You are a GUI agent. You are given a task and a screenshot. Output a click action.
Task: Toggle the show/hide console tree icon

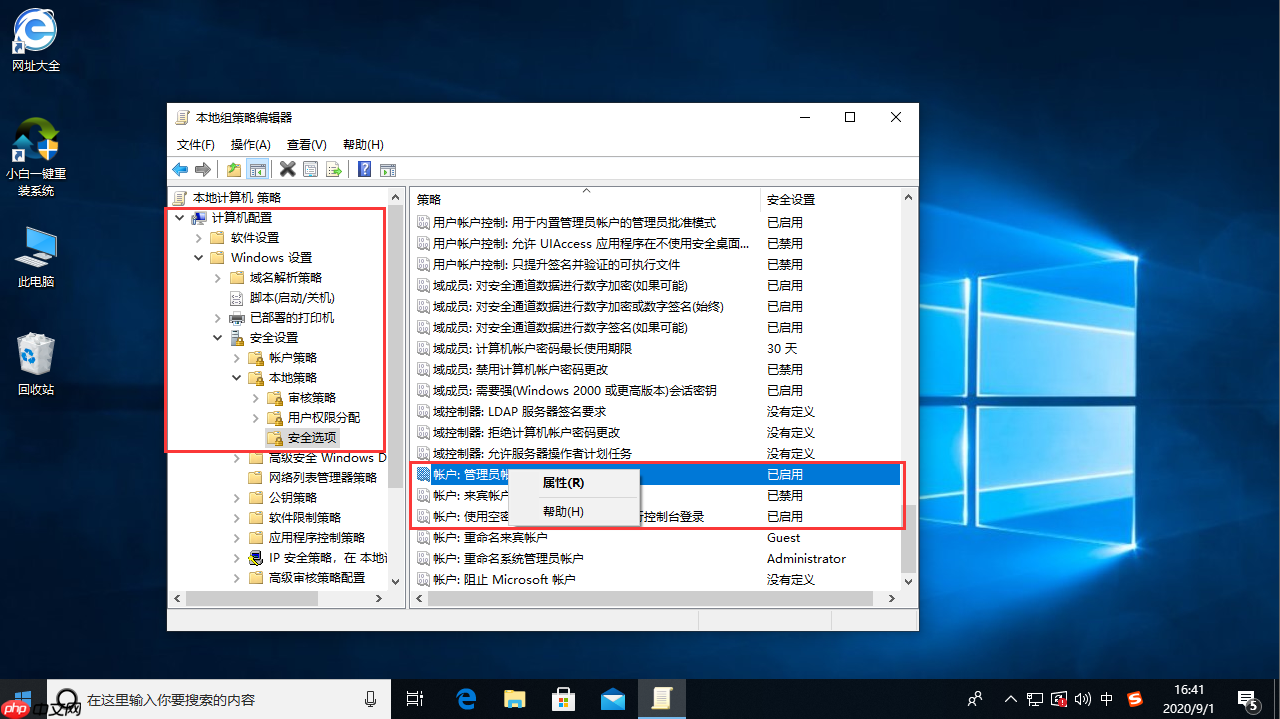pyautogui.click(x=257, y=169)
